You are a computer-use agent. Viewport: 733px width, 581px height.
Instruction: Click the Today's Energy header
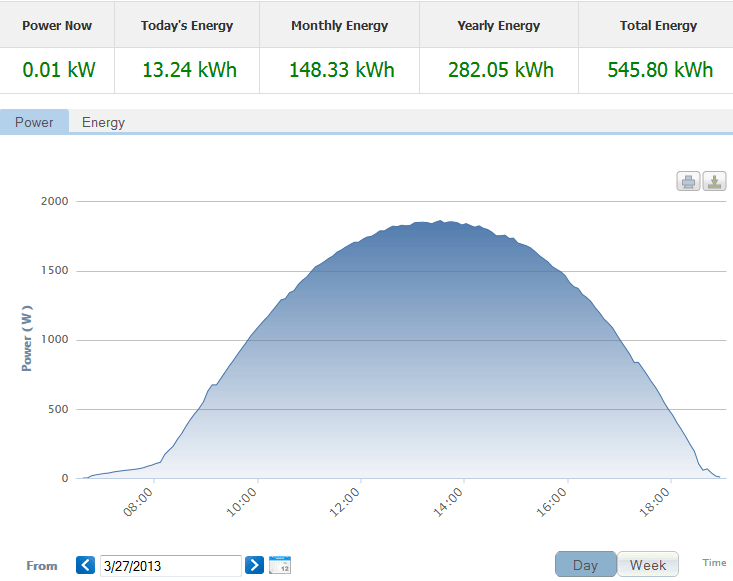187,26
